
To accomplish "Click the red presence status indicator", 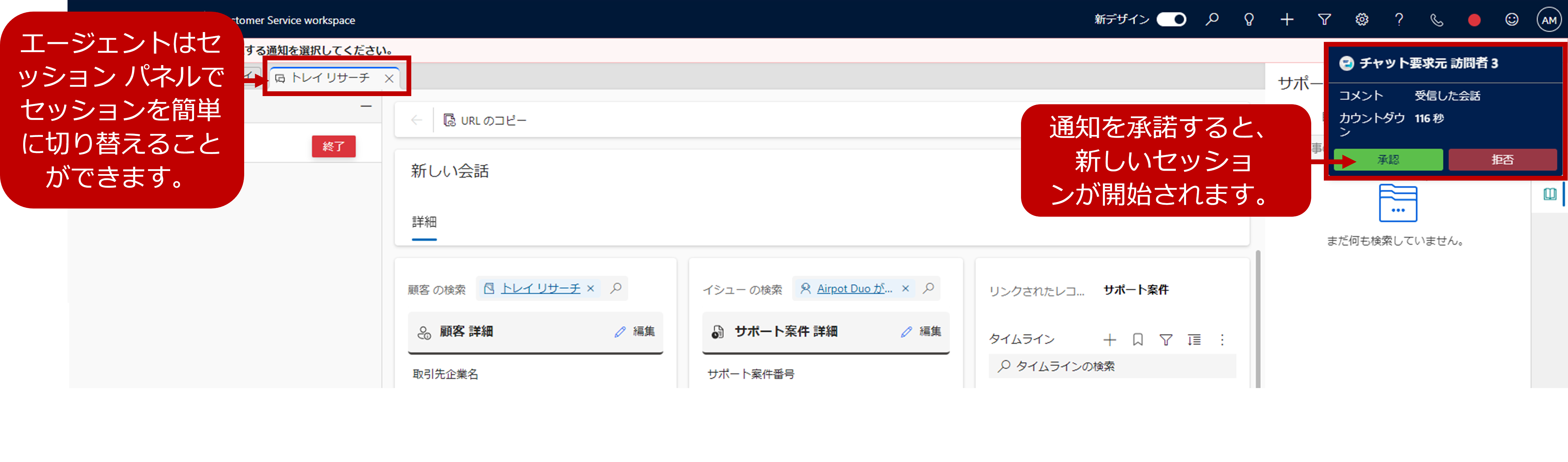I will pyautogui.click(x=1474, y=20).
